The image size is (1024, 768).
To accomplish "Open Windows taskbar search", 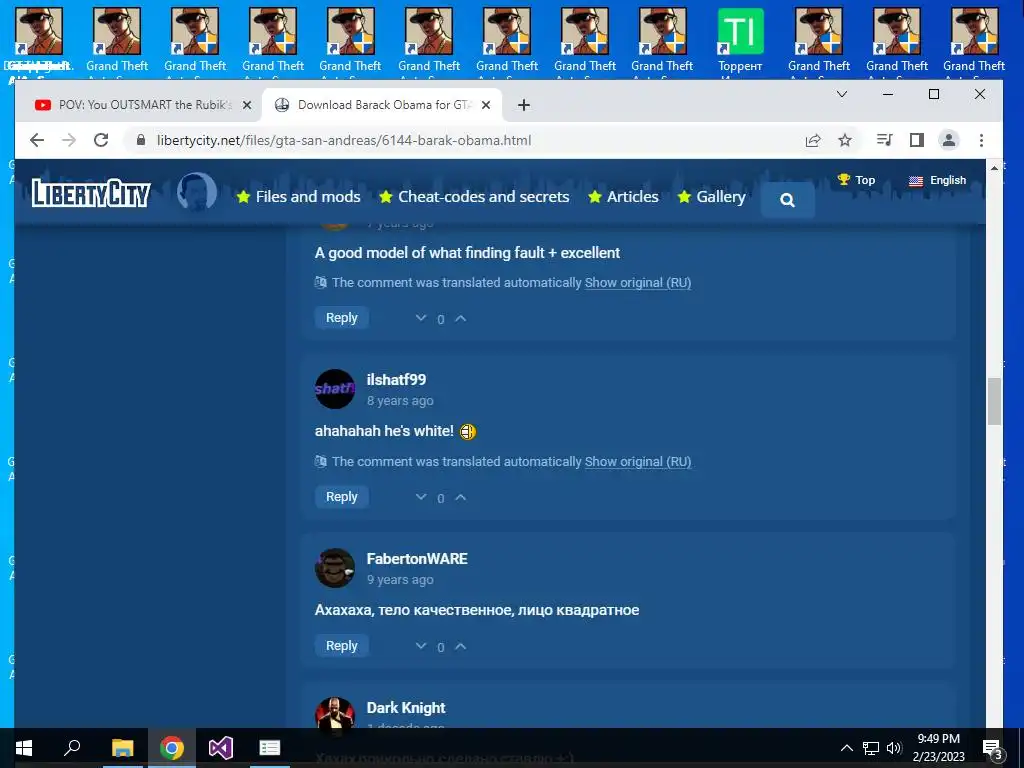I will [72, 748].
